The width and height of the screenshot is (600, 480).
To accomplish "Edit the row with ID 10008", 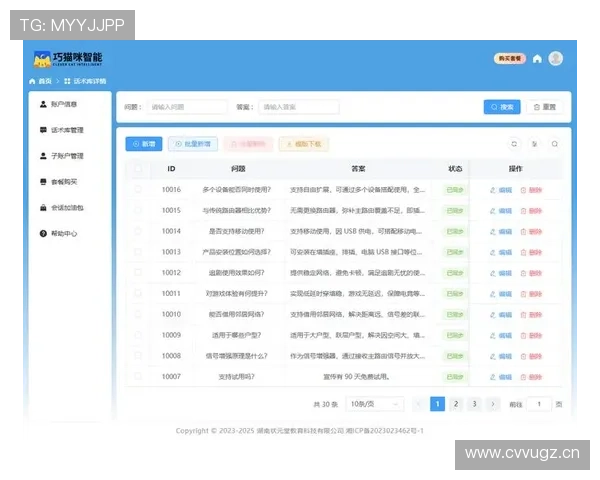I will click(x=501, y=356).
